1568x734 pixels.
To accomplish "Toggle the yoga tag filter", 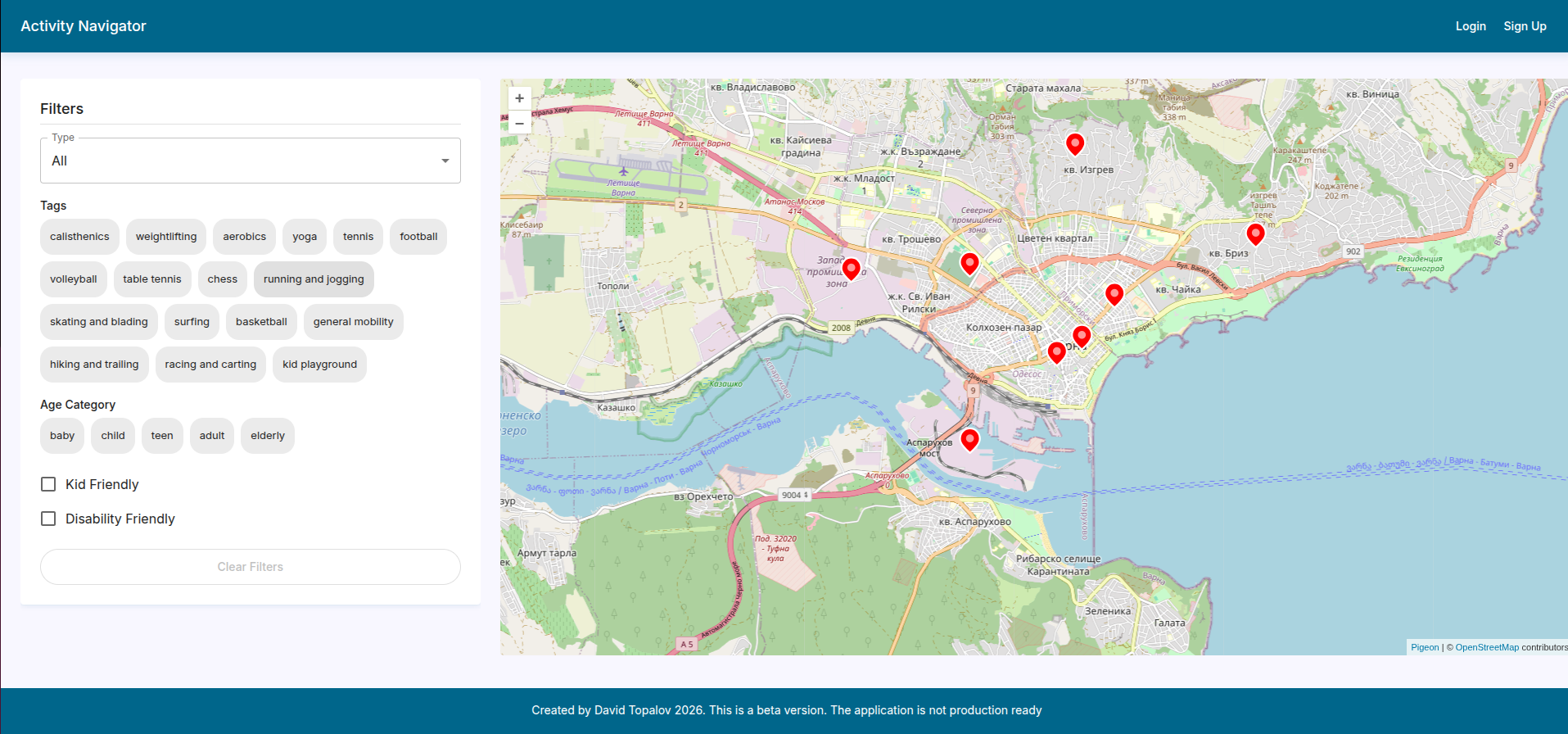I will coord(305,237).
